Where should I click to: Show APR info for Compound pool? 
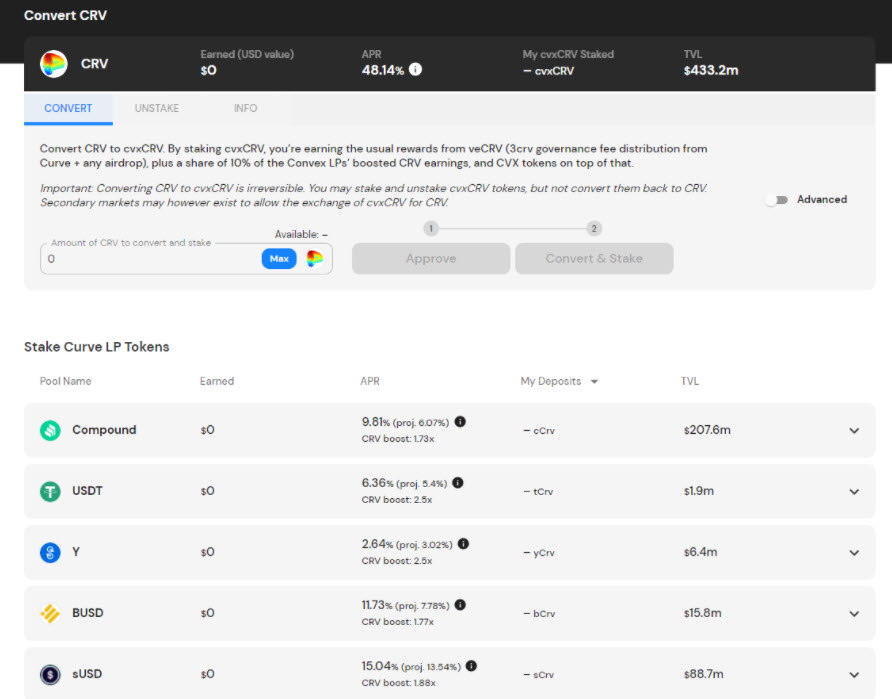[x=460, y=421]
